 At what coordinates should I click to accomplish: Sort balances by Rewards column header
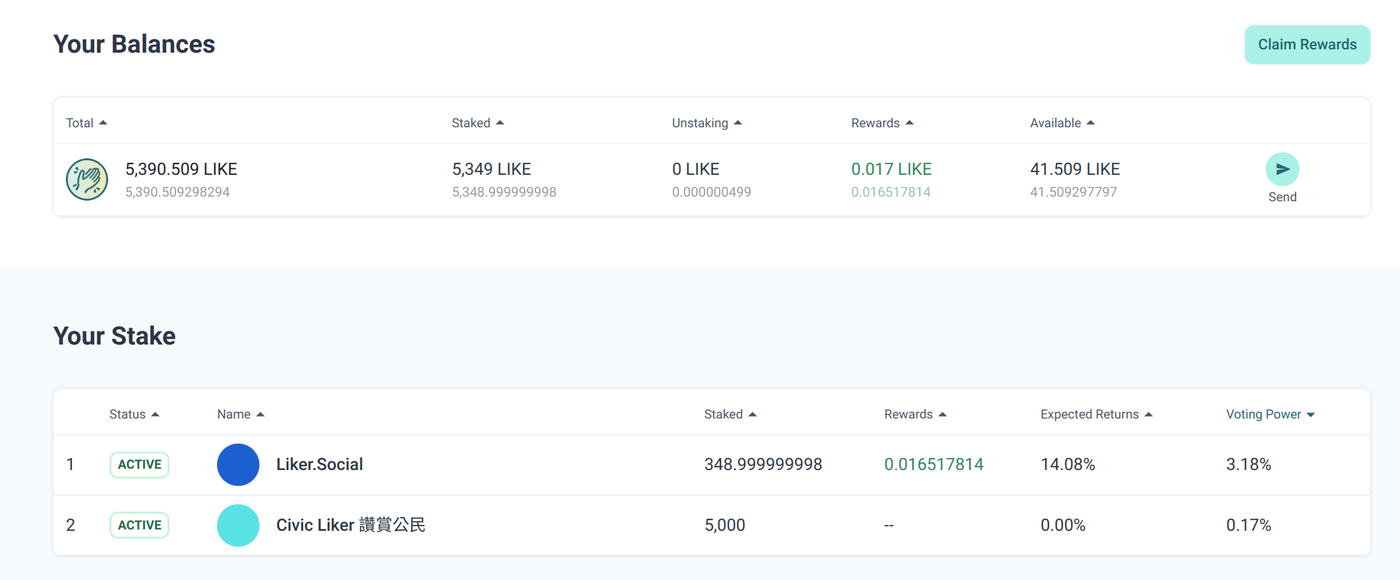click(882, 123)
